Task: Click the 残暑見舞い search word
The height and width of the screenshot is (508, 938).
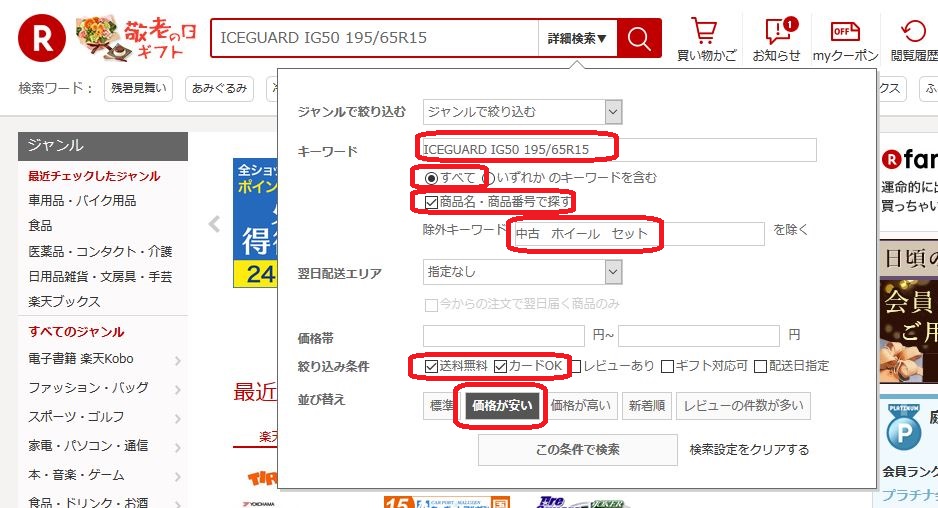Action: pos(138,89)
